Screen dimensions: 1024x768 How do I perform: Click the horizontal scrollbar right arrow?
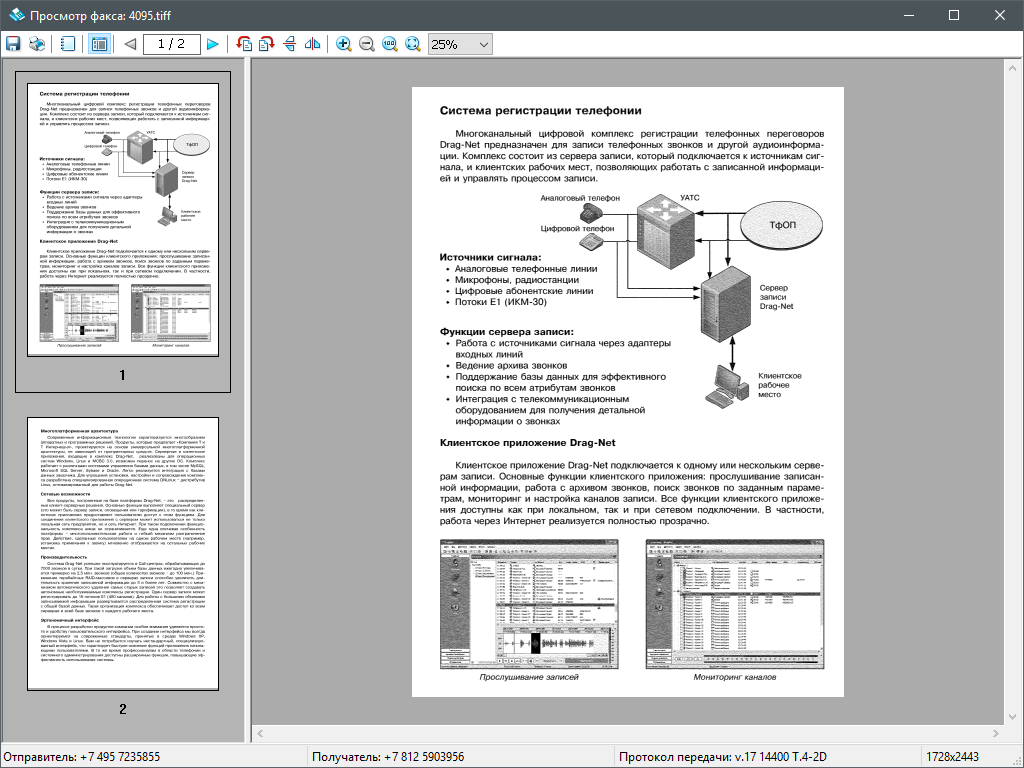(x=996, y=733)
